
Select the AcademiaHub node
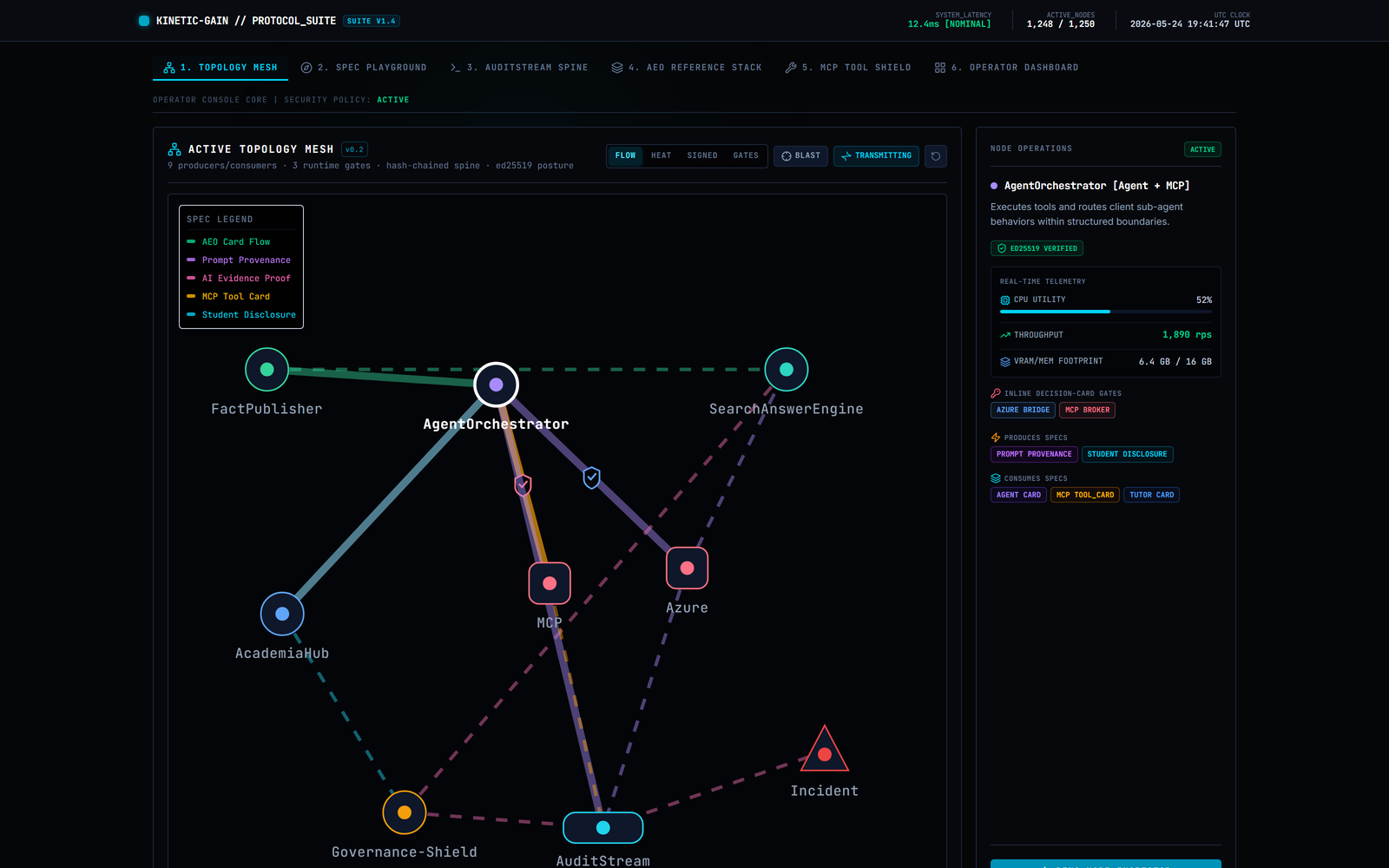pyautogui.click(x=282, y=614)
